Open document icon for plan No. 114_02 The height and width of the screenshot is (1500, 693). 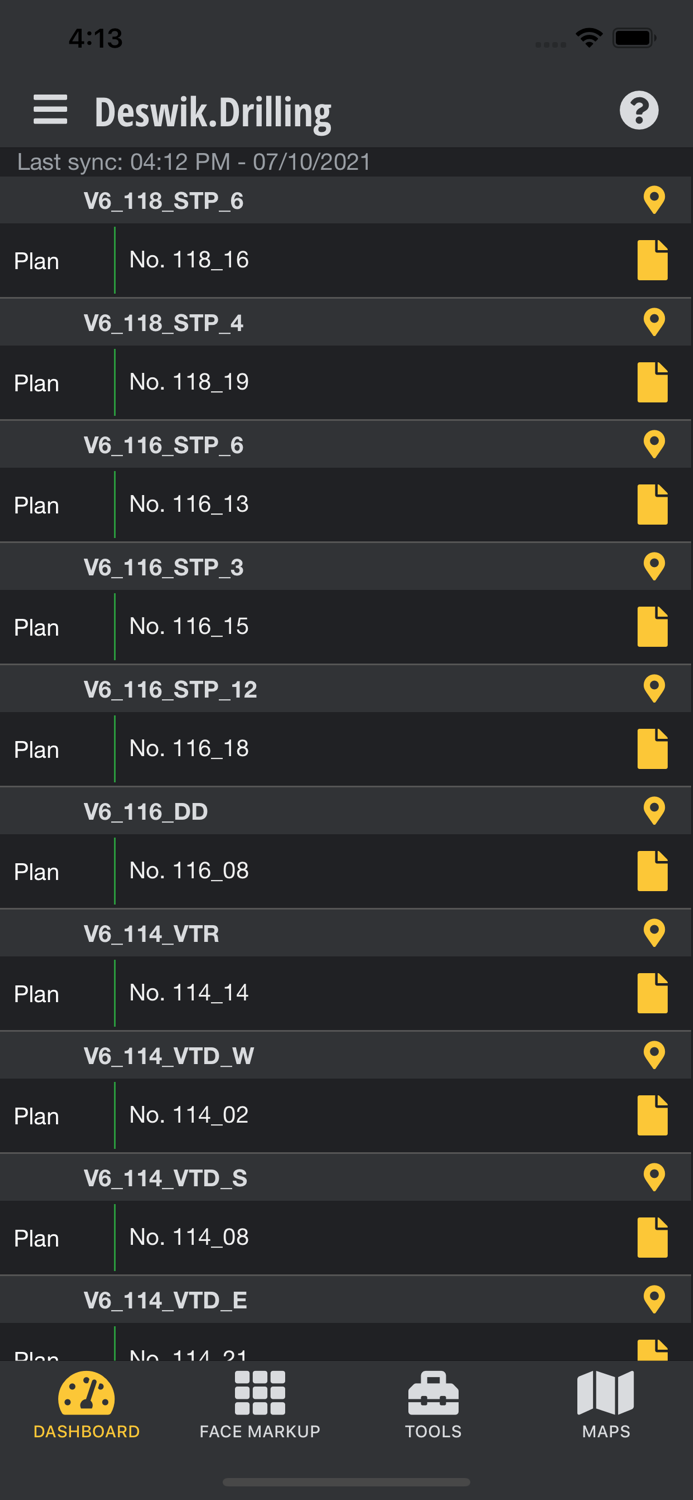pyautogui.click(x=653, y=1114)
